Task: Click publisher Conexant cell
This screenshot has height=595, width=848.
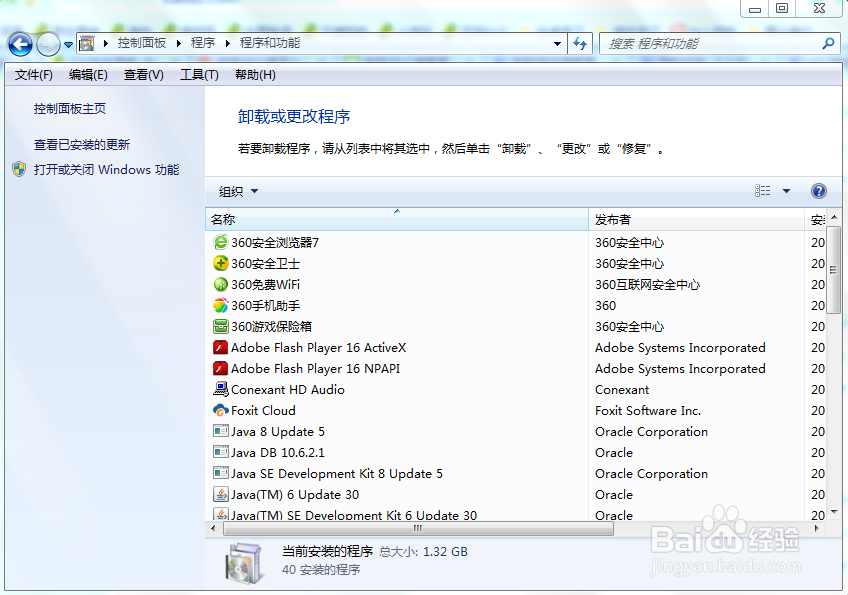Action: pyautogui.click(x=622, y=389)
